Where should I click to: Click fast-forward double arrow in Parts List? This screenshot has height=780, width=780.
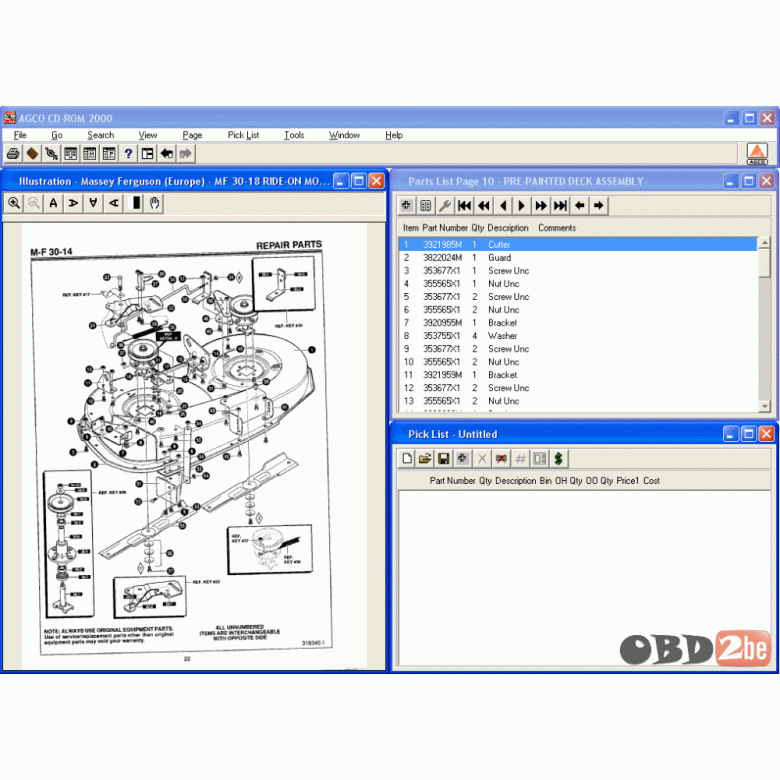(541, 205)
